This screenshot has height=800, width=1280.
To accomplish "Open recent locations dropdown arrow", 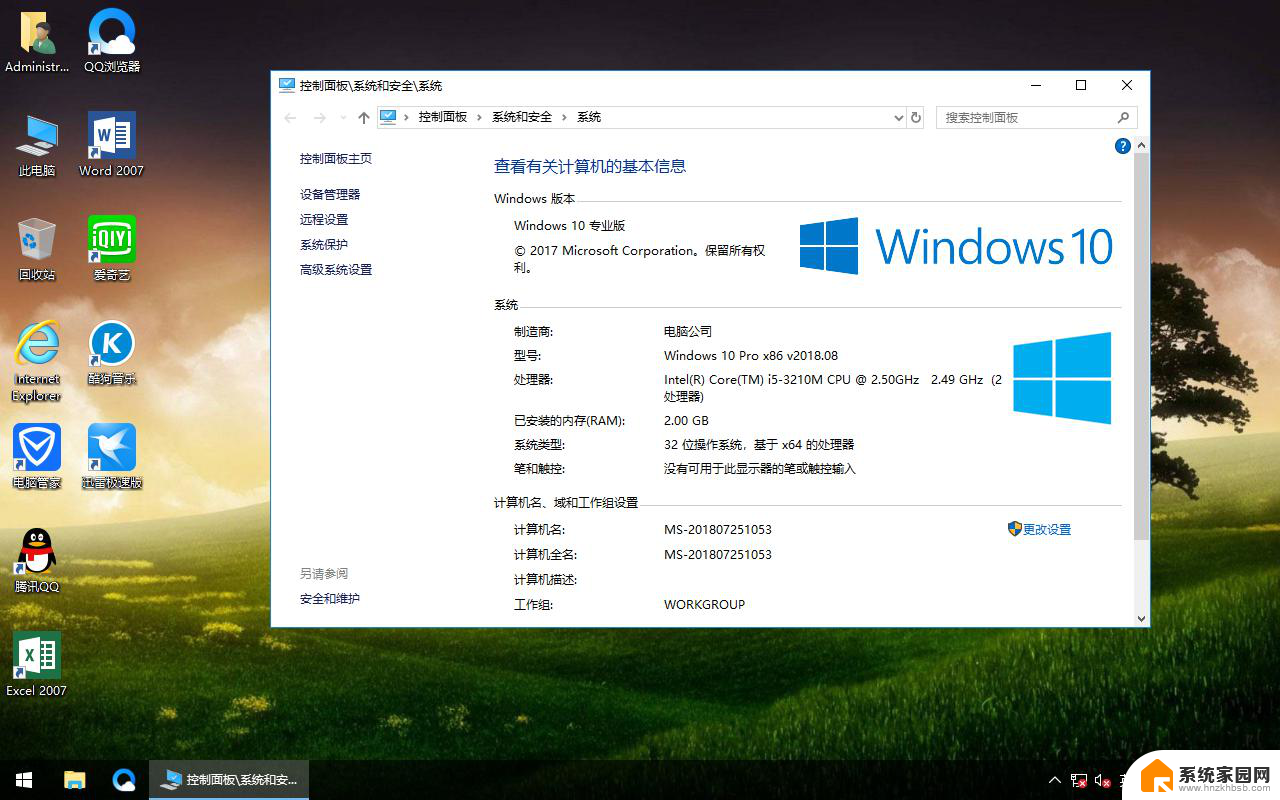I will (343, 118).
